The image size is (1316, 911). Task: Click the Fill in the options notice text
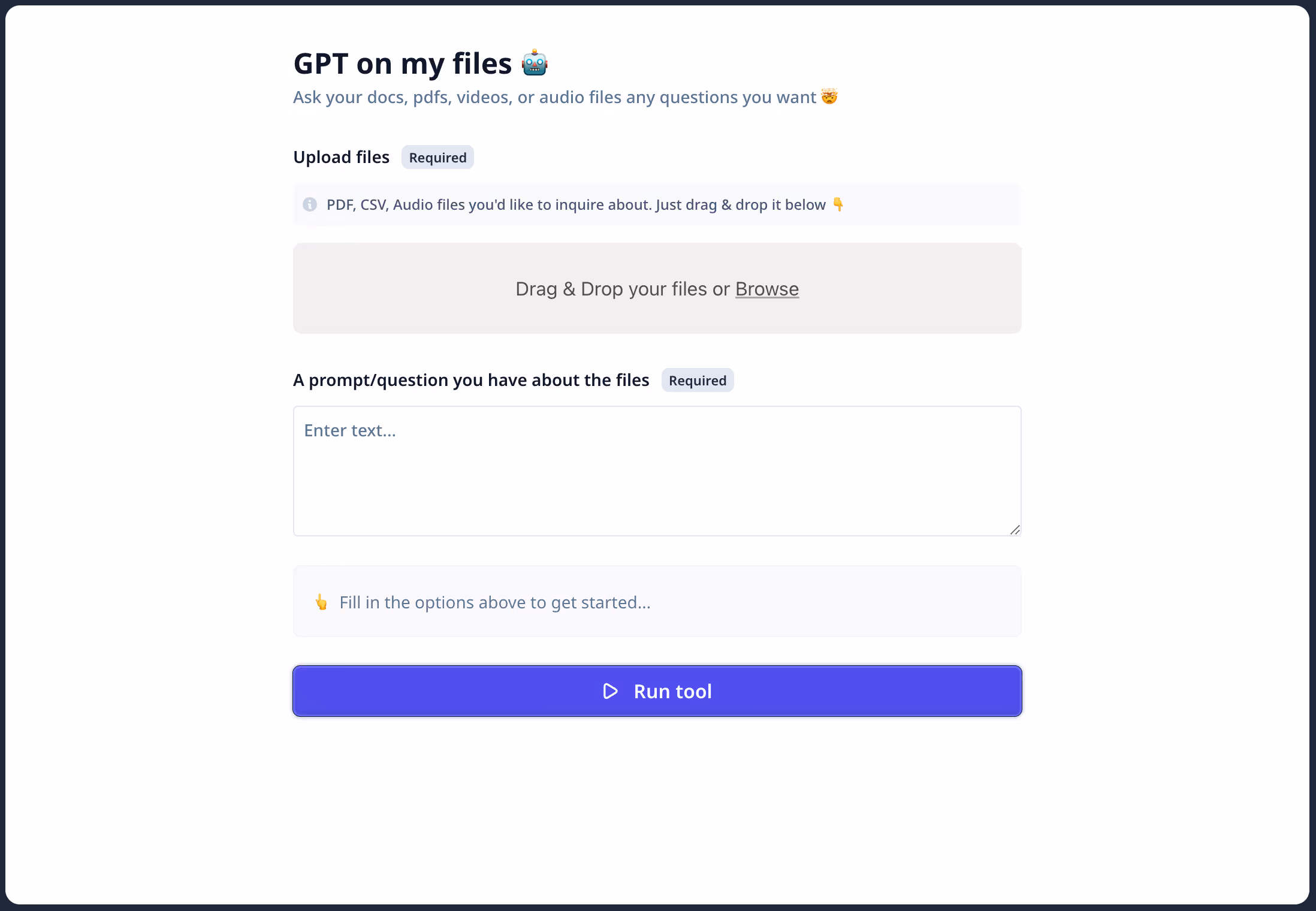pos(494,602)
